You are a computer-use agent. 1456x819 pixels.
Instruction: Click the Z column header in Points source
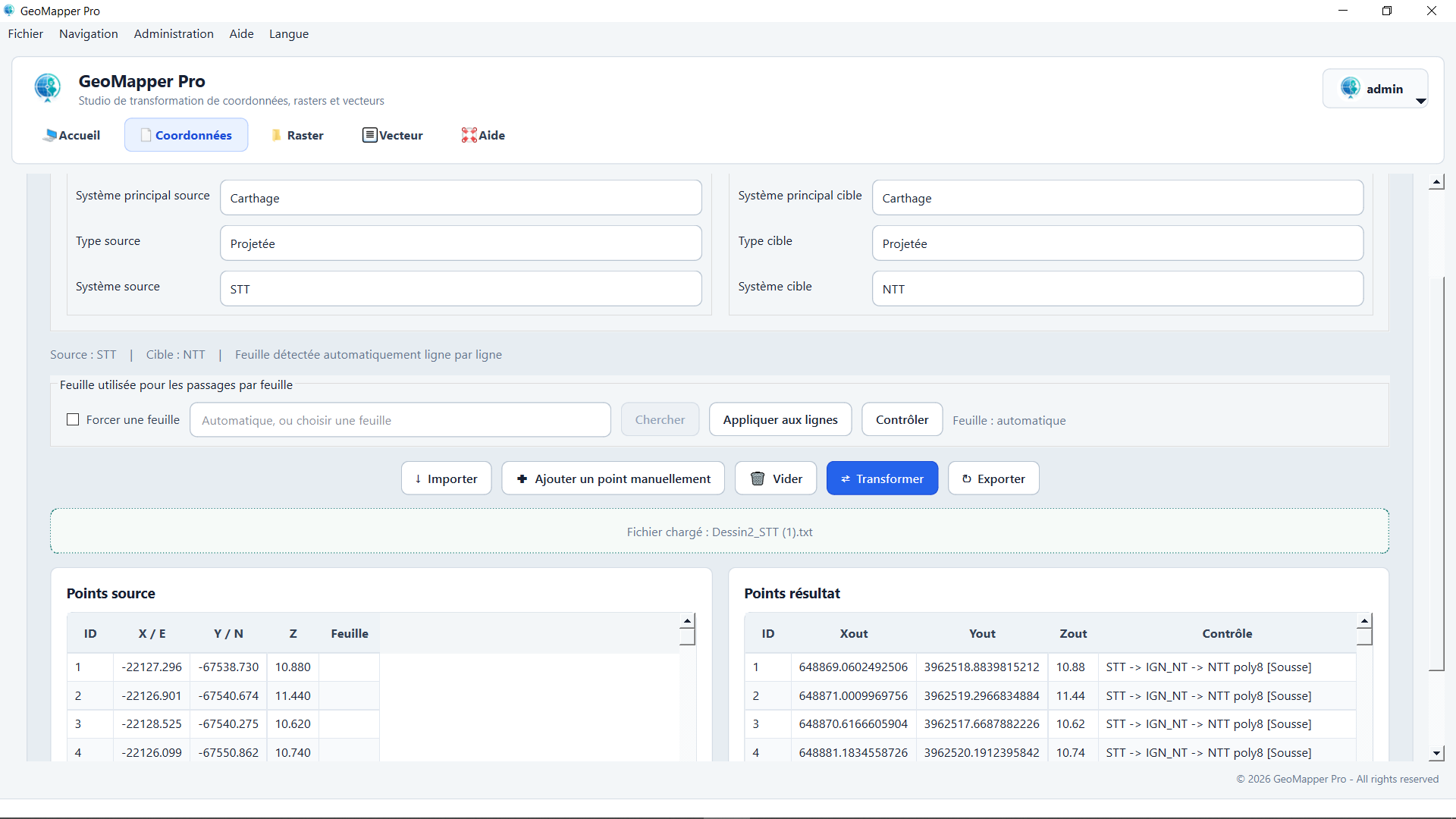[293, 633]
